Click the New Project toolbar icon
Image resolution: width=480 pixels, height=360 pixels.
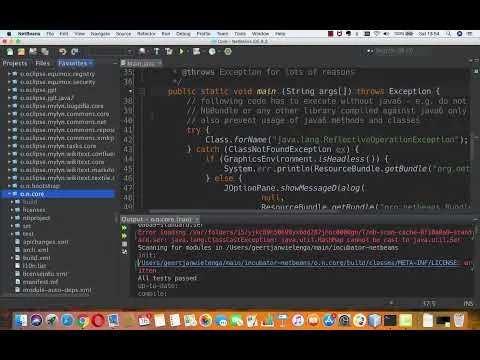tap(21, 52)
